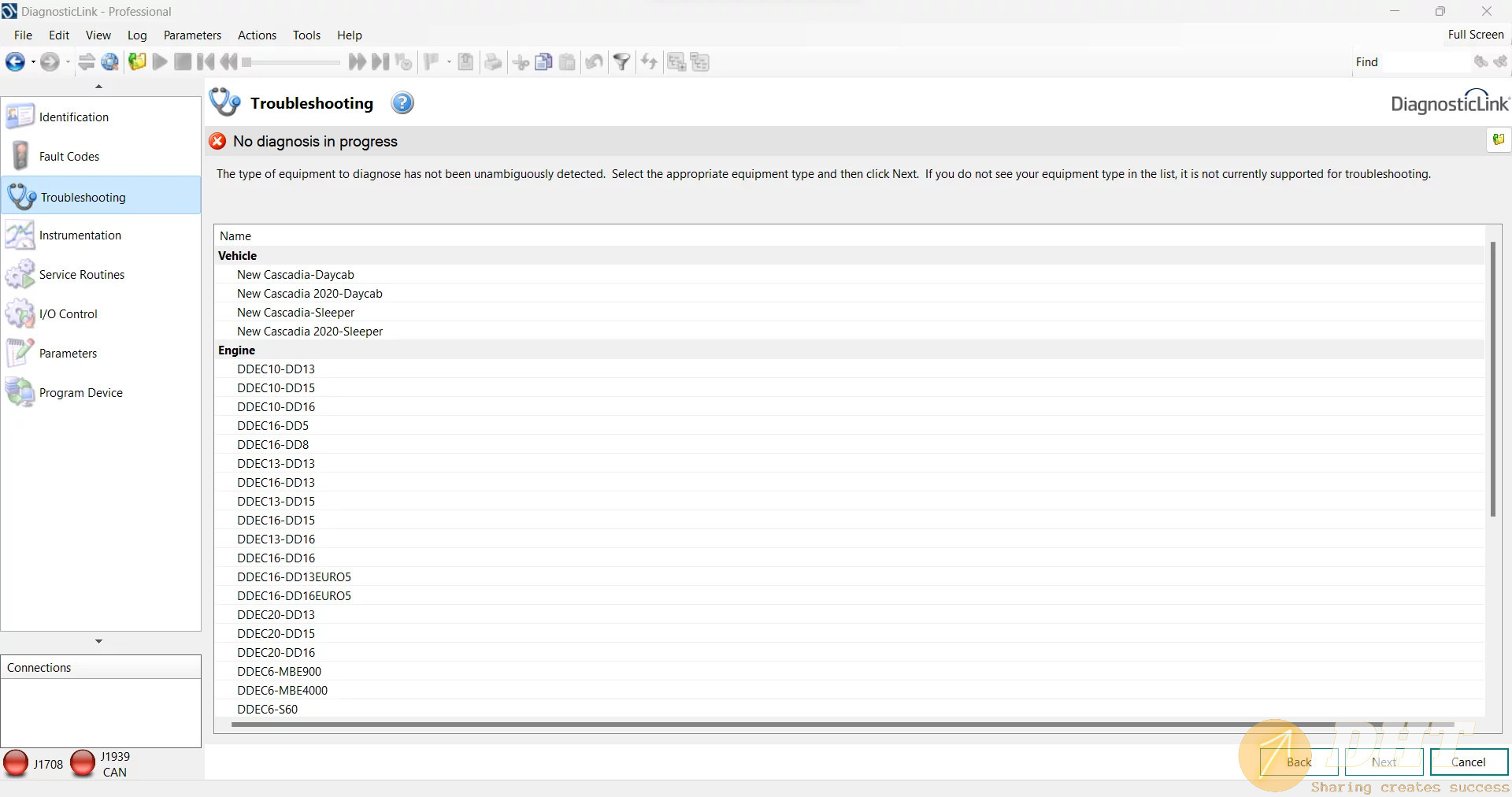Image resolution: width=1512 pixels, height=797 pixels.
Task: Click the blue Back navigation arrow
Action: tap(15, 62)
